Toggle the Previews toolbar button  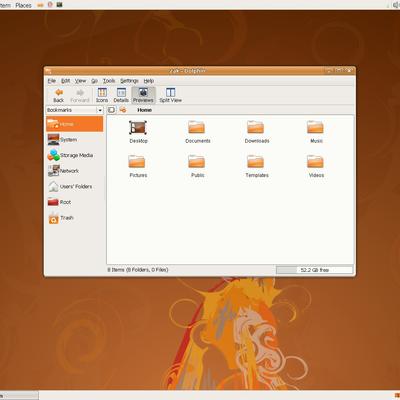click(x=143, y=95)
